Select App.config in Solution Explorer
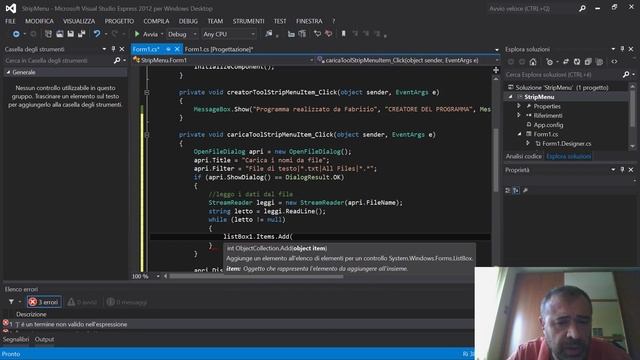Image resolution: width=640 pixels, height=360 pixels. point(548,125)
